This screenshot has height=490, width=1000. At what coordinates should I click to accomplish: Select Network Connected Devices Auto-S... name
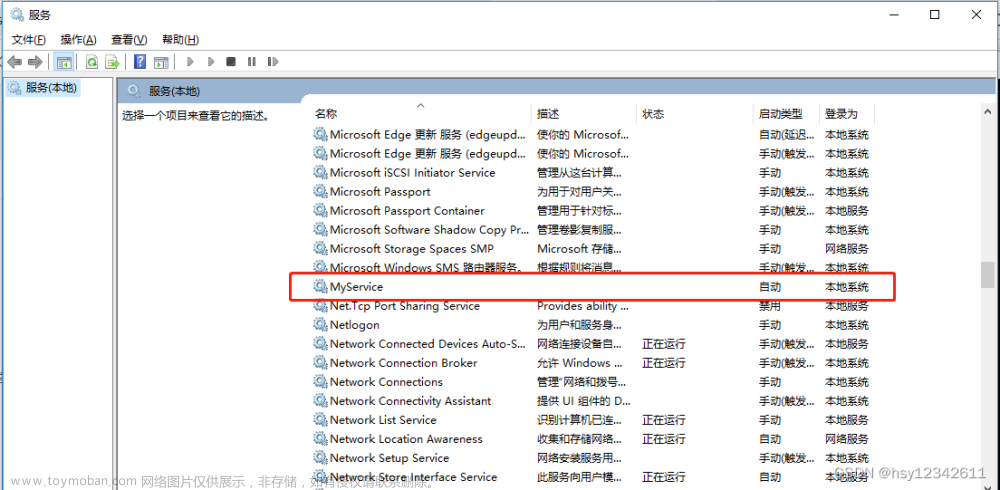(x=429, y=344)
